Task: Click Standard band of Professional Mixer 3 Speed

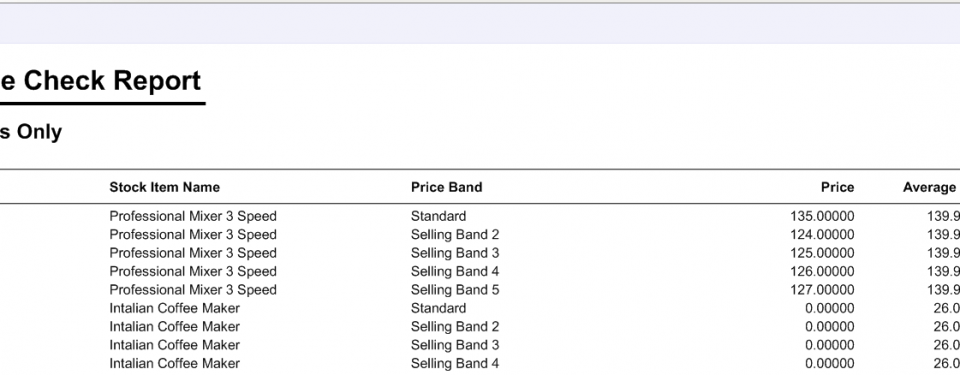Action: [x=438, y=216]
